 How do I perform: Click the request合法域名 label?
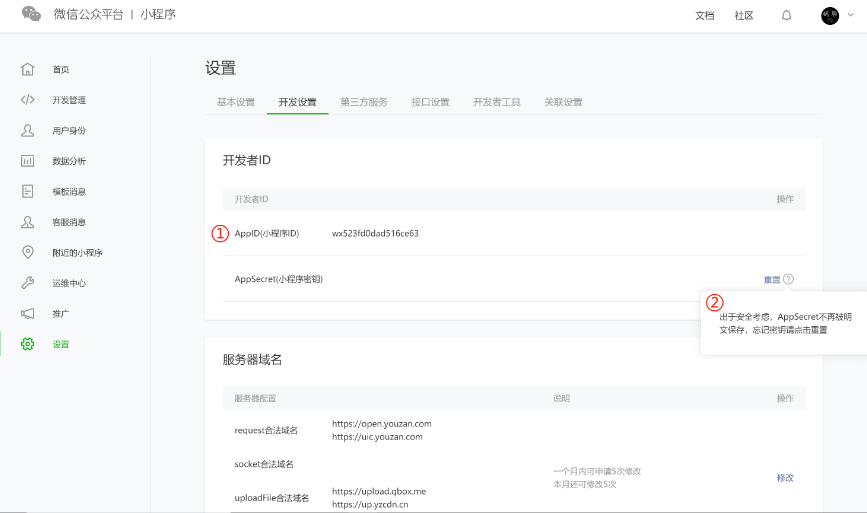[x=266, y=430]
